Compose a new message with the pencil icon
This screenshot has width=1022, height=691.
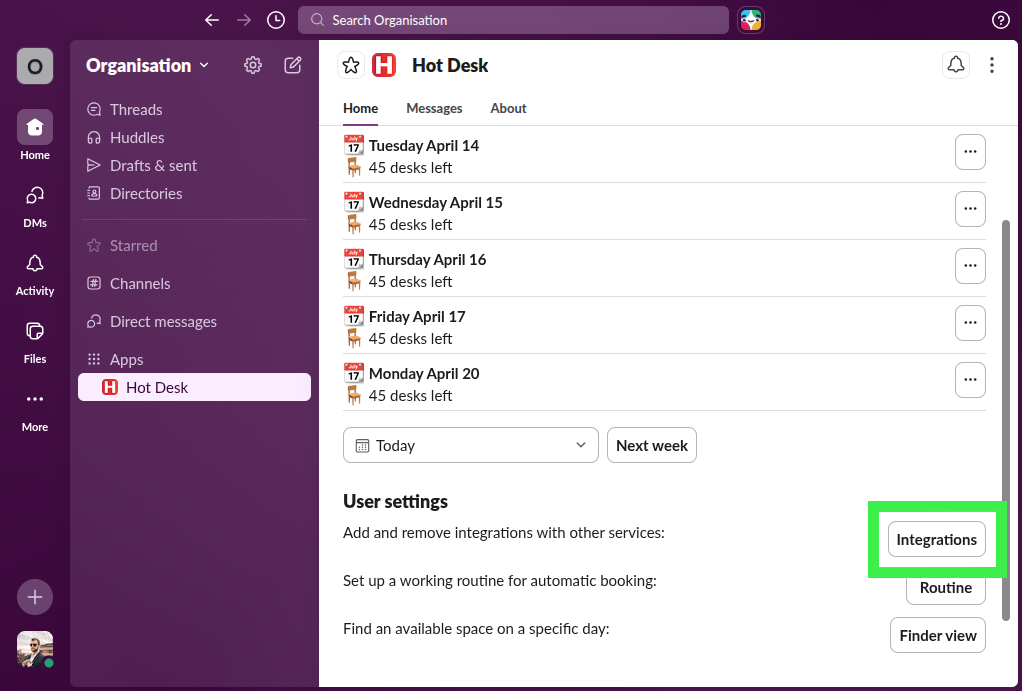click(292, 64)
